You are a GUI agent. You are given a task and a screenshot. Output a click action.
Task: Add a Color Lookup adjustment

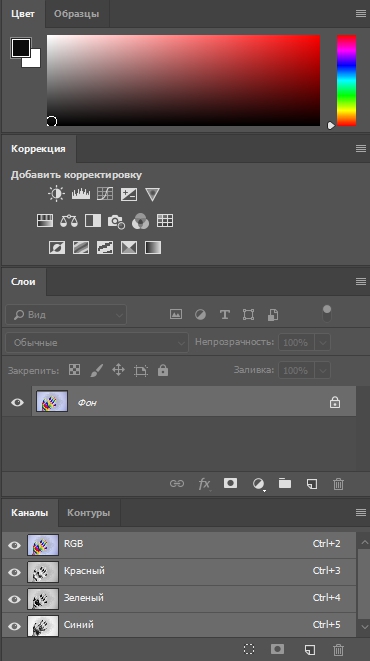pyautogui.click(x=165, y=220)
